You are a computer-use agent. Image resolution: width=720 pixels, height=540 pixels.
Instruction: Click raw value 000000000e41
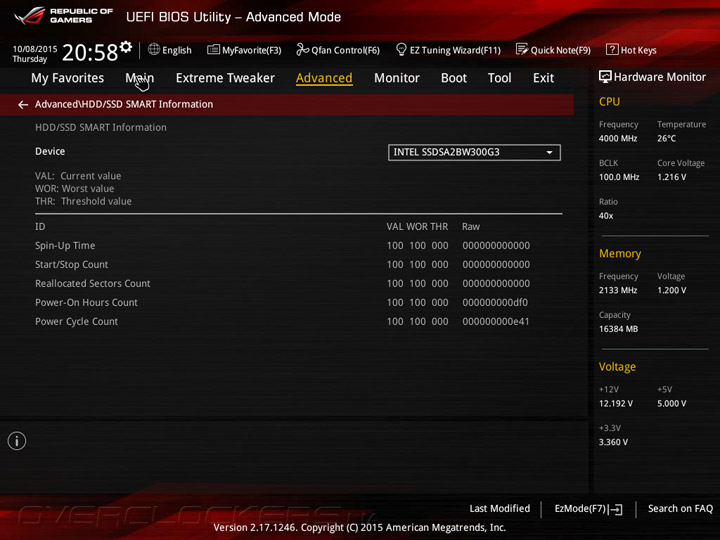click(495, 321)
